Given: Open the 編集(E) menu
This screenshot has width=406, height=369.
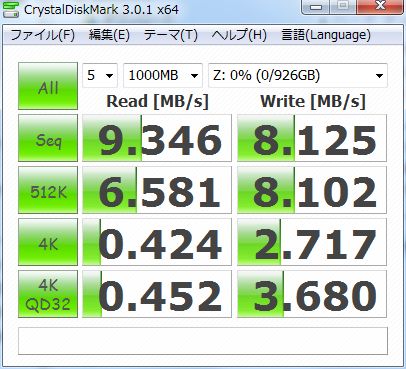Looking at the screenshot, I should [109, 35].
